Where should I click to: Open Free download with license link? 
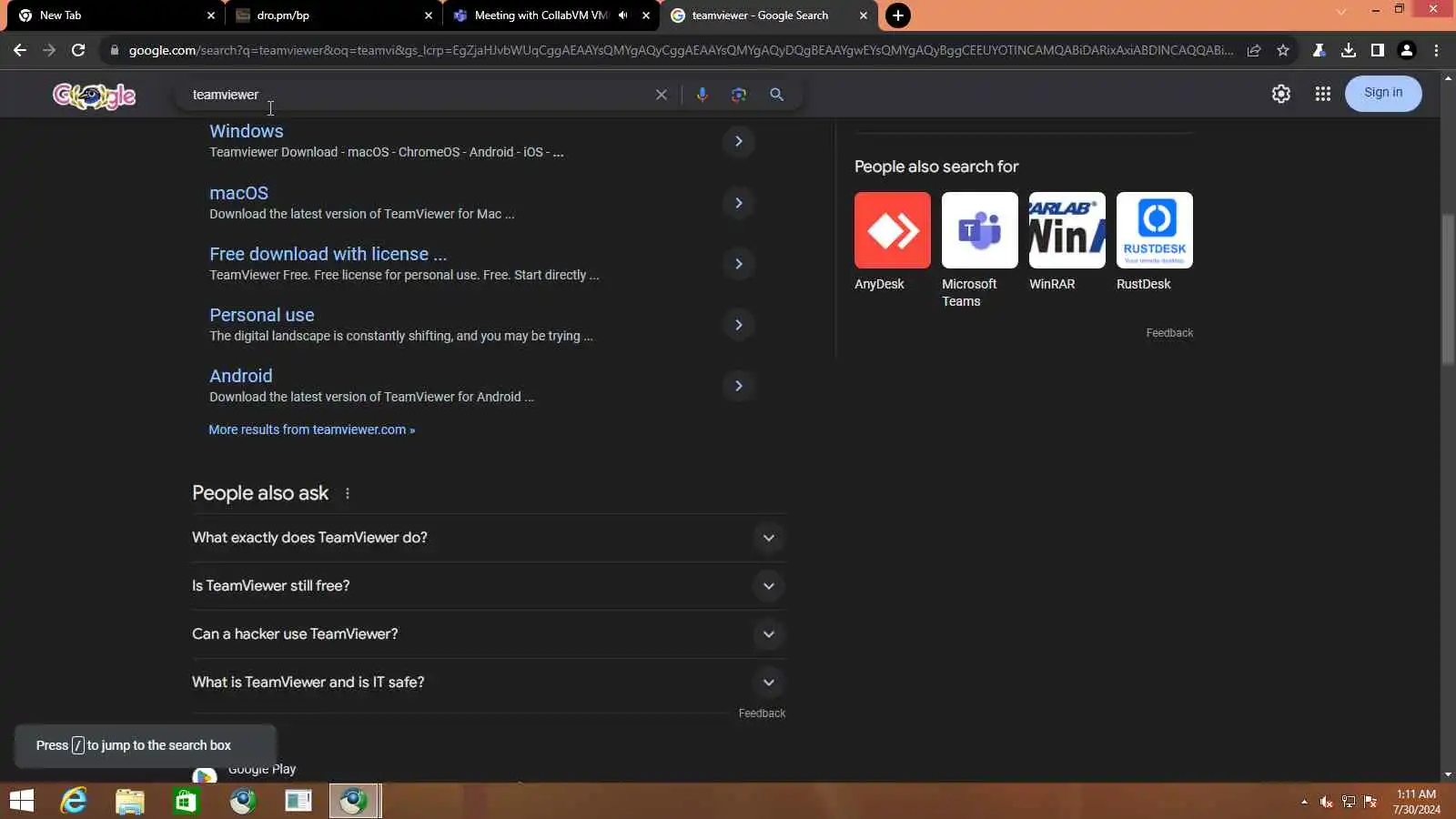coord(328,254)
